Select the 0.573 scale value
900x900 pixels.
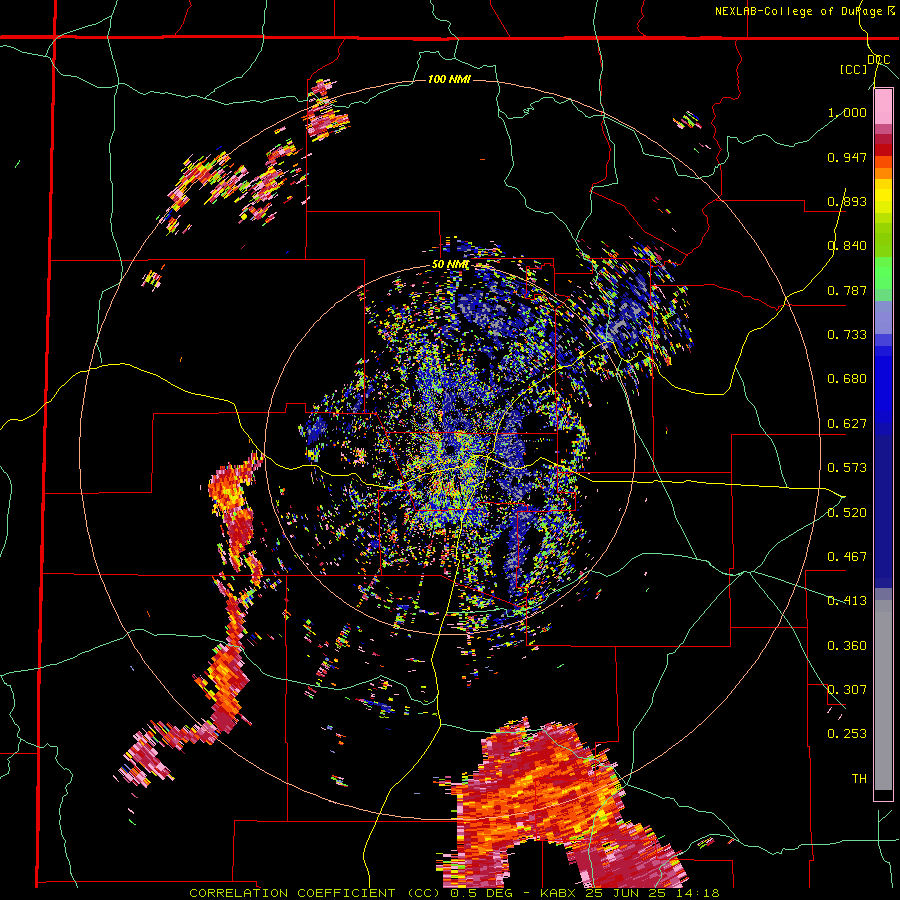pos(847,468)
